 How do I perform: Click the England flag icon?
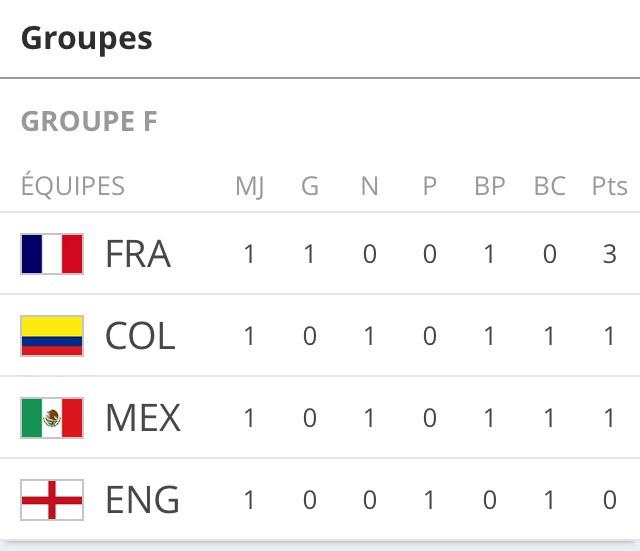pyautogui.click(x=52, y=500)
